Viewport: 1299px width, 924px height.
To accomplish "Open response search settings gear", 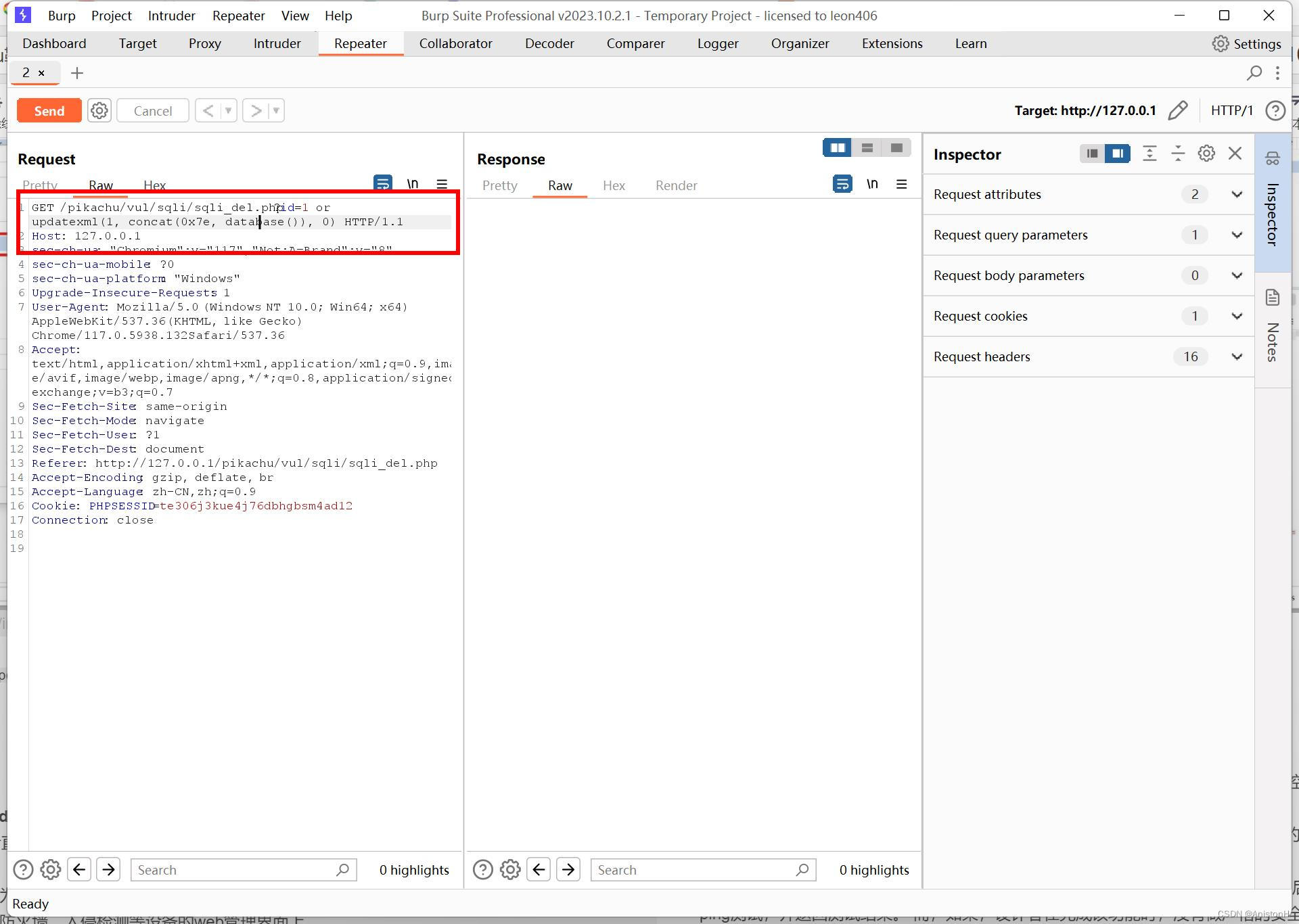I will pos(511,870).
